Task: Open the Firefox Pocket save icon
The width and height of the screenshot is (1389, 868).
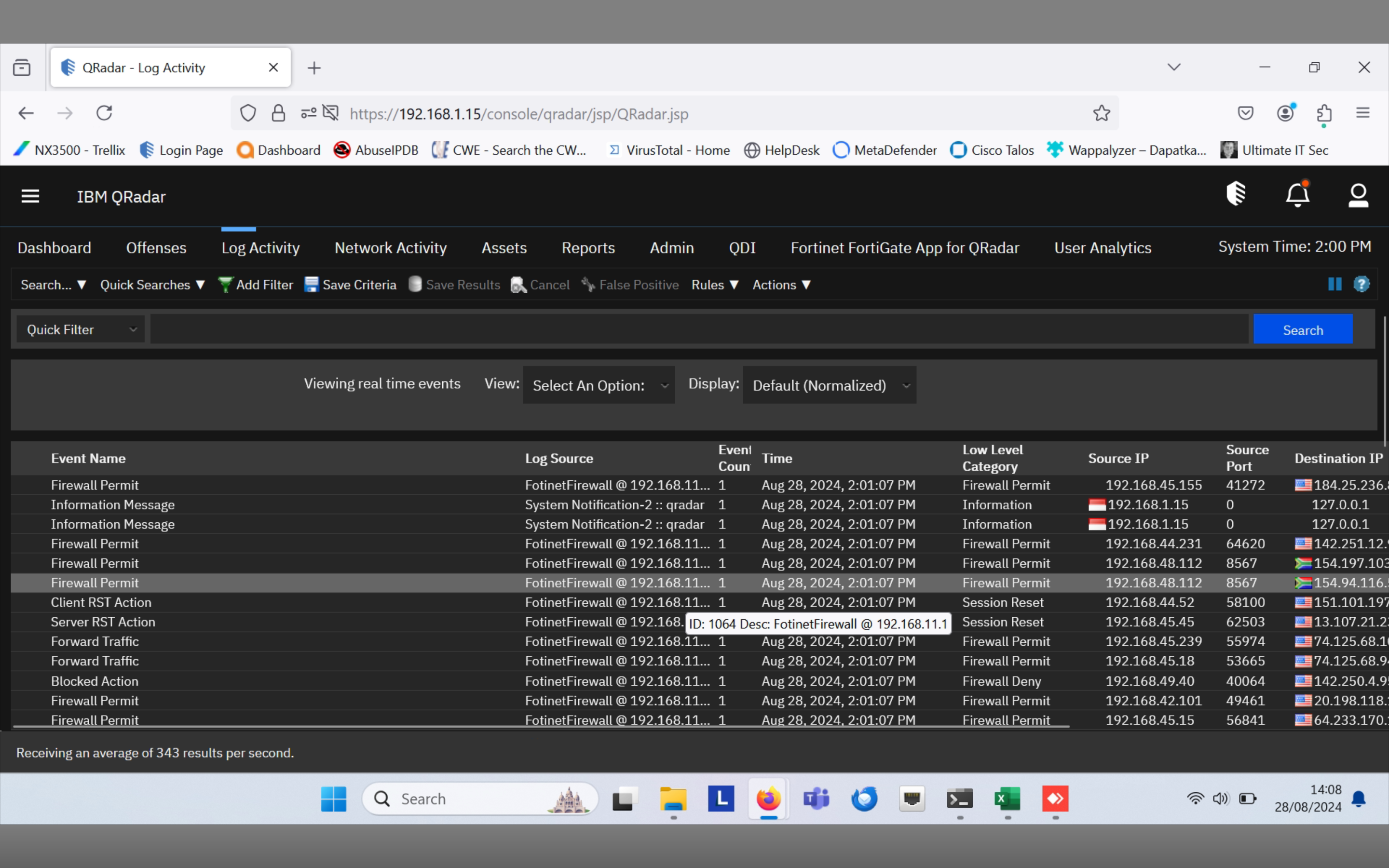Action: click(x=1245, y=113)
